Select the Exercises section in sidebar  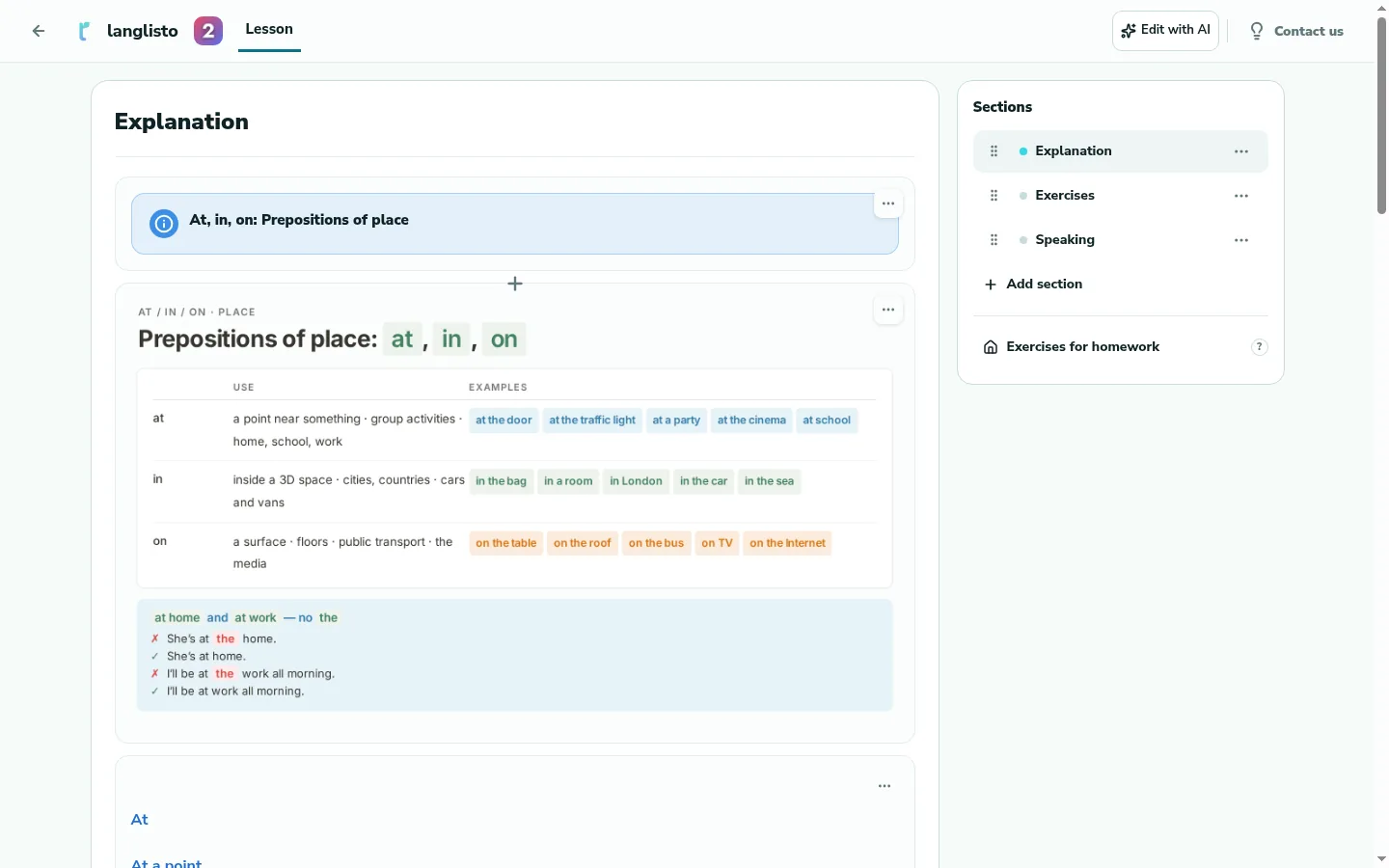point(1120,196)
